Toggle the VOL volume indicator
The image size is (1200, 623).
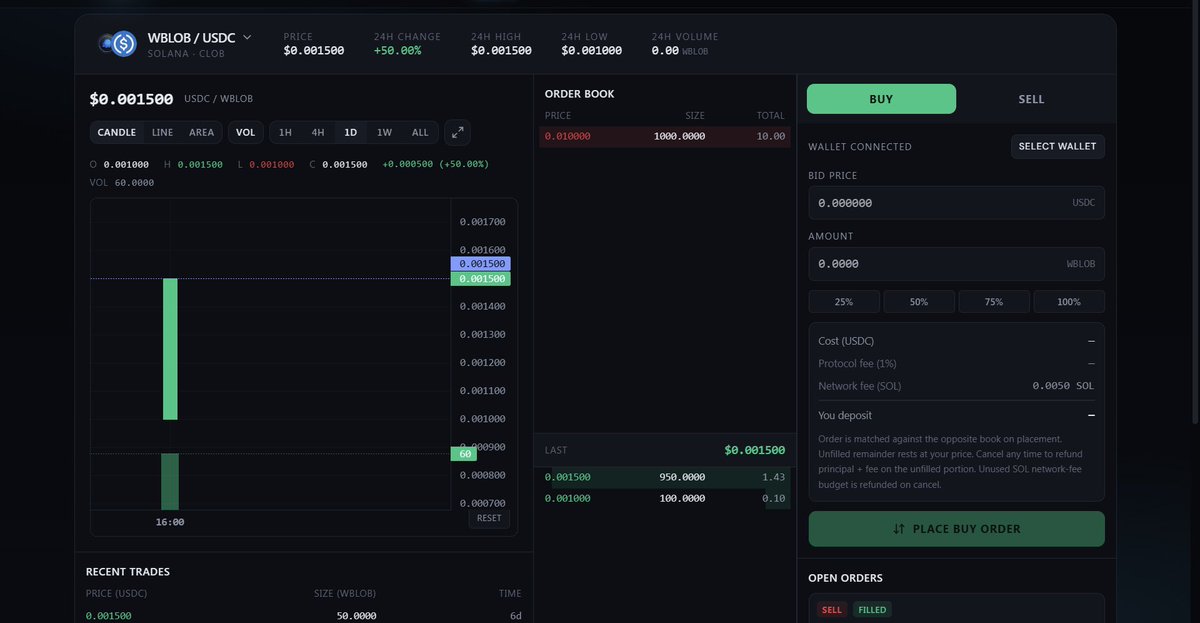[246, 132]
